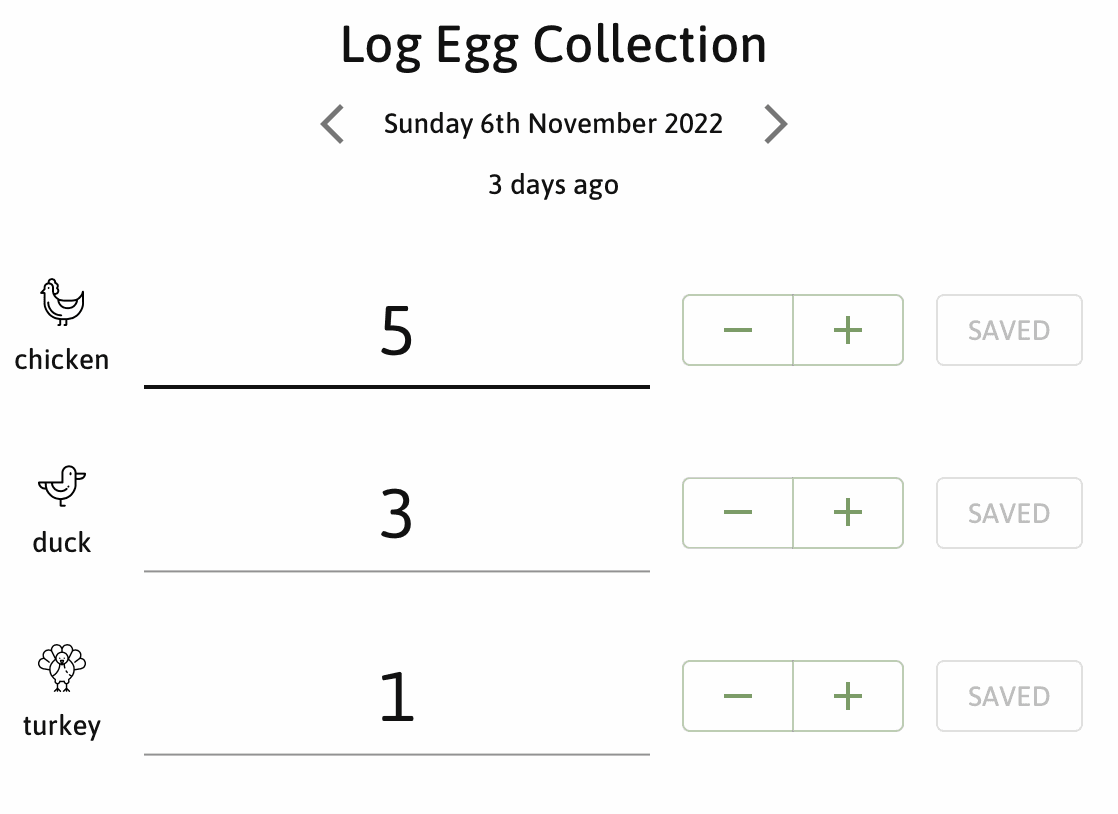Click the Sunday 6th November 2022 date

[553, 124]
